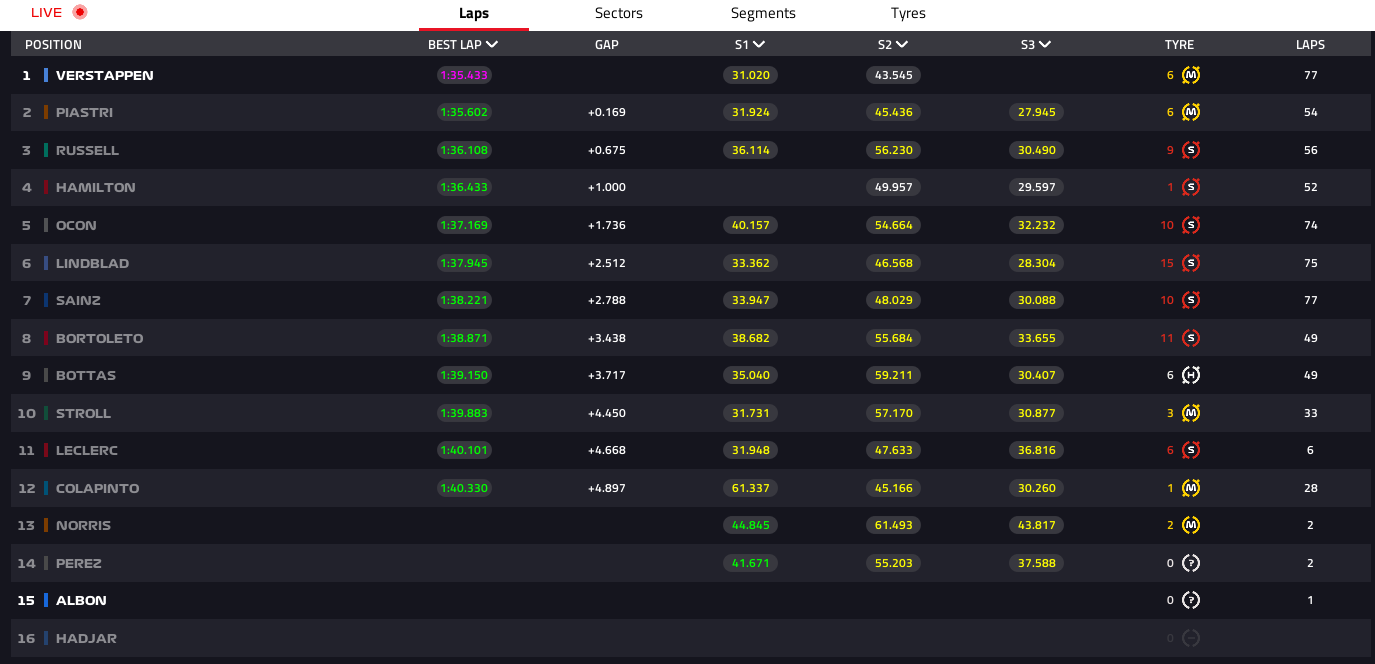This screenshot has height=664, width=1375.
Task: Select driver ALBON name
Action: tap(81, 600)
